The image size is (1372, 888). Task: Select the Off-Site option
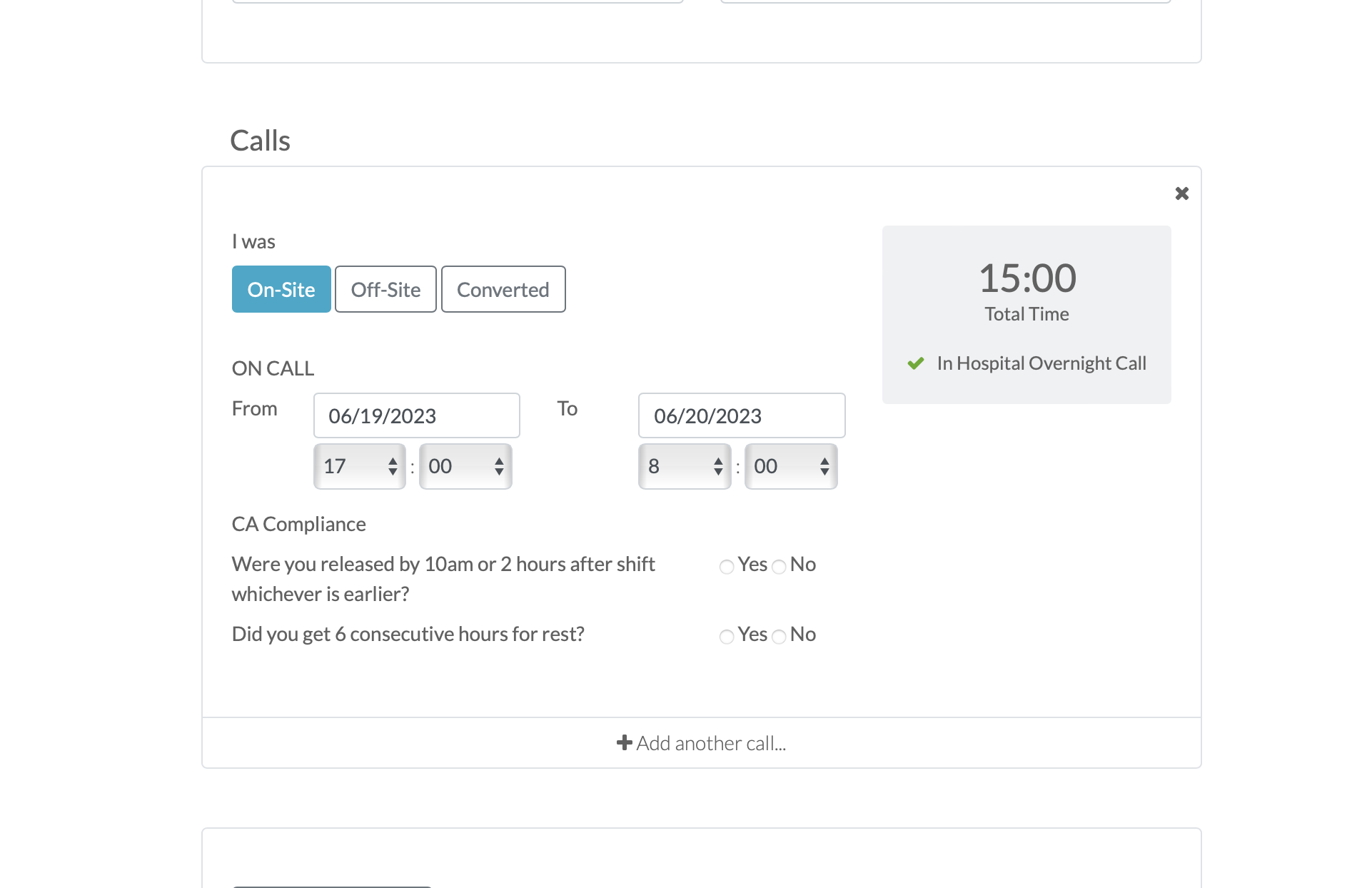[x=385, y=289]
